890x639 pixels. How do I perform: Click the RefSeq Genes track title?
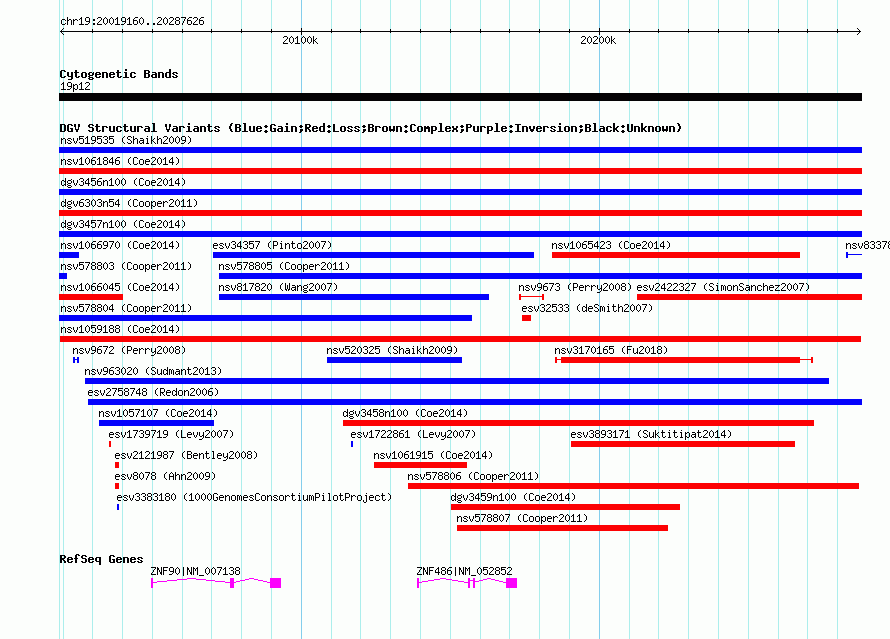click(101, 559)
